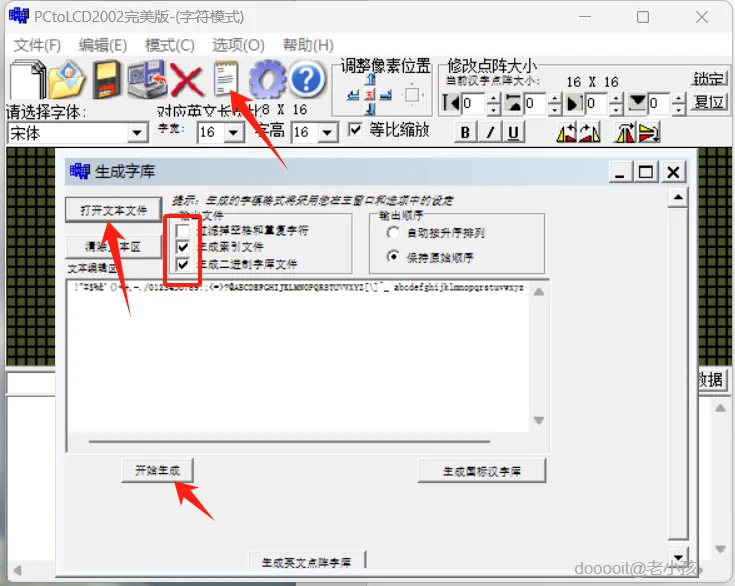Click inside the 文本编辑区 text area

pos(299,356)
